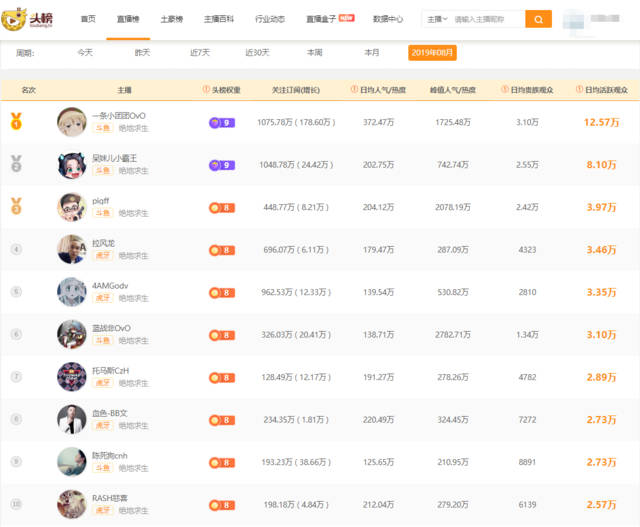
Task: Open avatar of 拉风龙
Action: [x=72, y=249]
